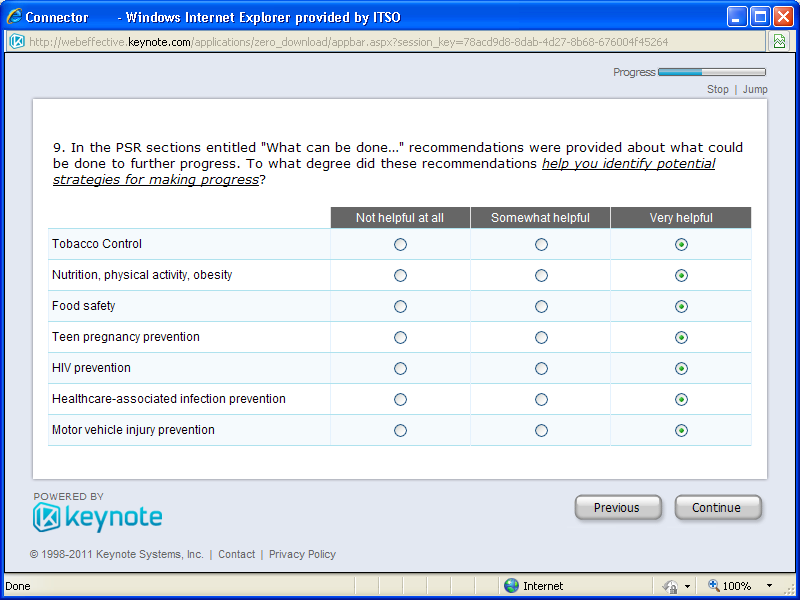Click the protected mode lock icon in status bar

[x=671, y=586]
